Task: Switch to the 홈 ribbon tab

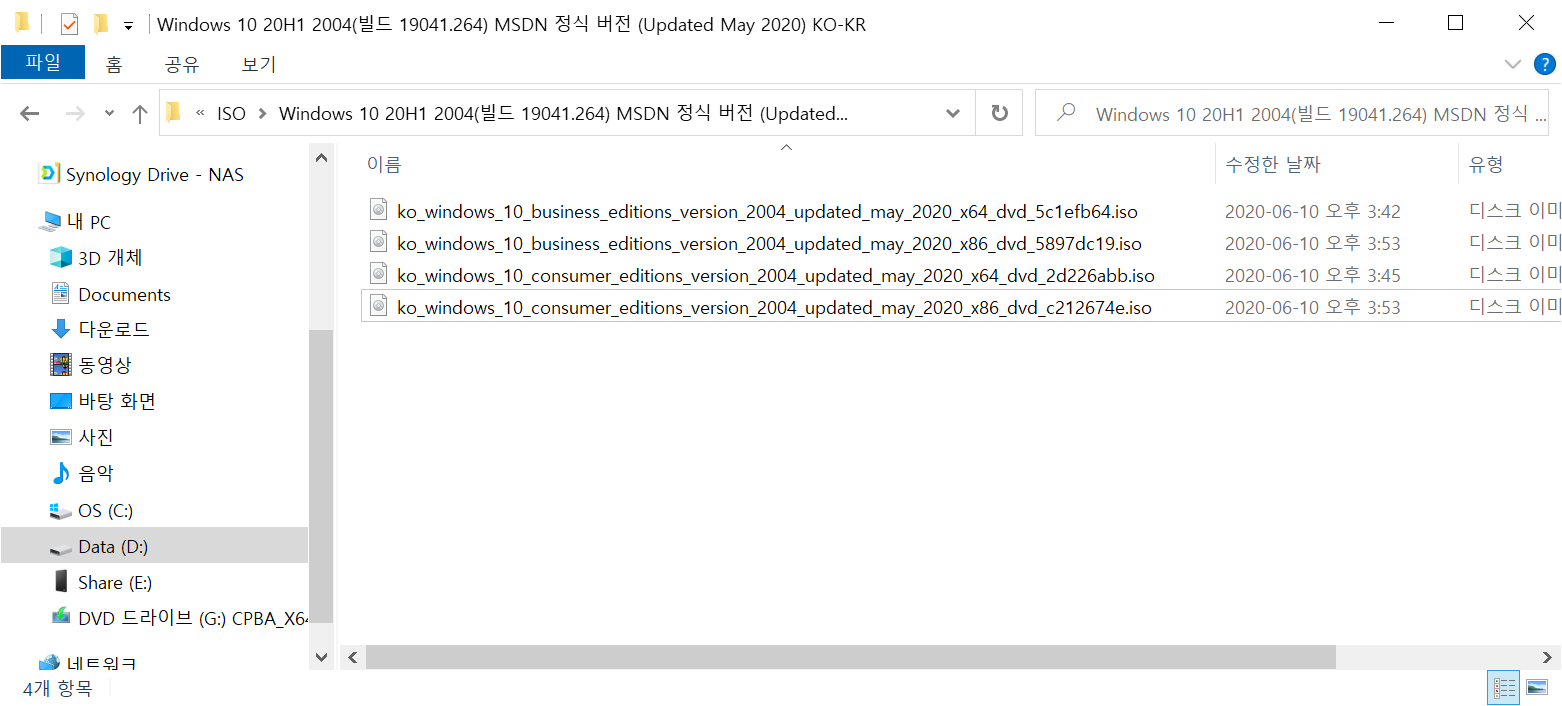Action: click(x=114, y=64)
